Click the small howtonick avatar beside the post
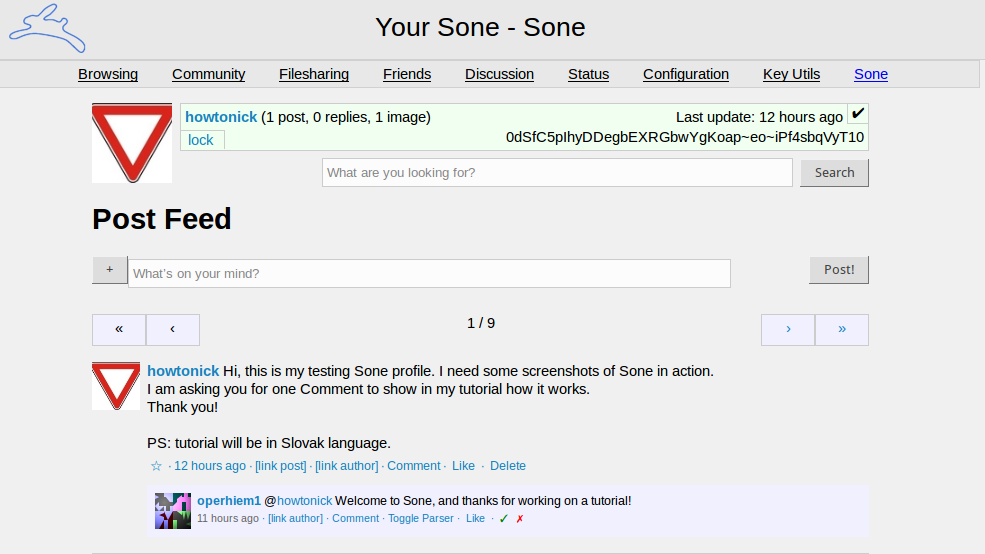 pyautogui.click(x=116, y=386)
